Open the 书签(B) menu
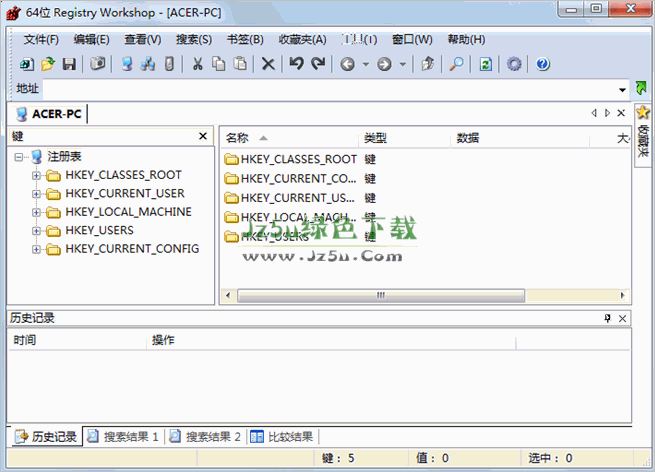 (245, 40)
